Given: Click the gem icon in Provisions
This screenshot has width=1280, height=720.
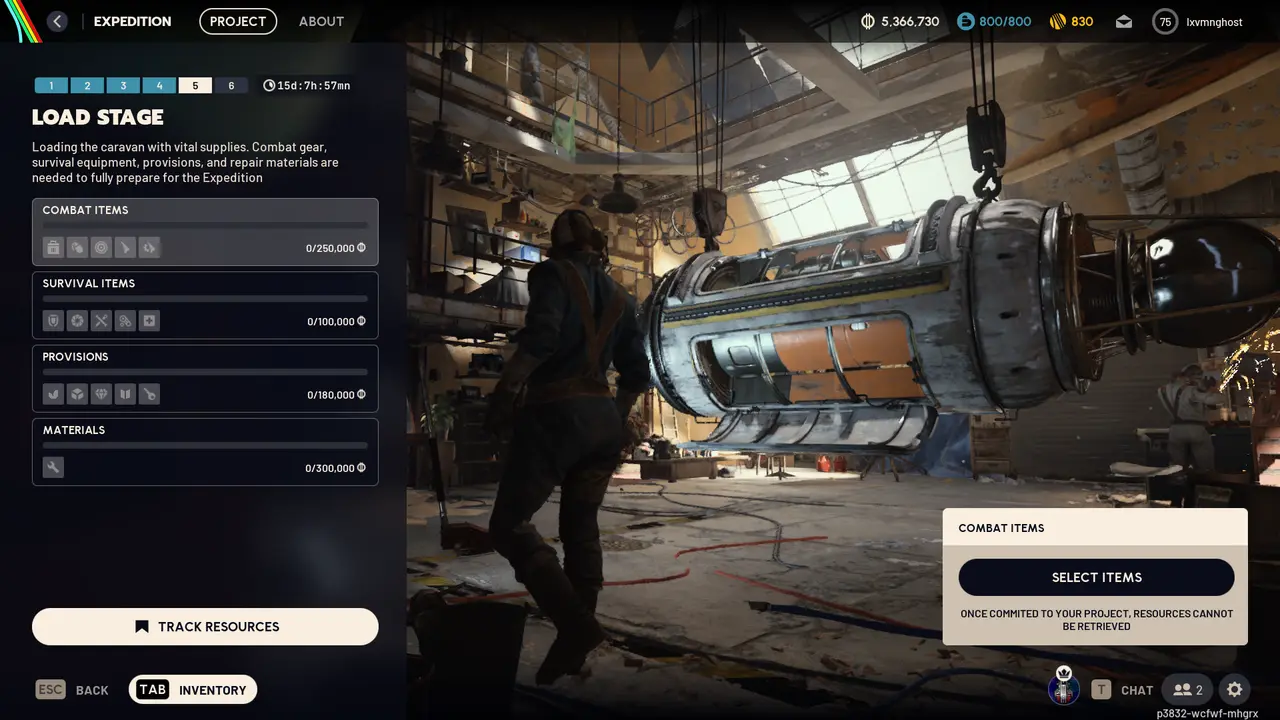Looking at the screenshot, I should coord(101,394).
